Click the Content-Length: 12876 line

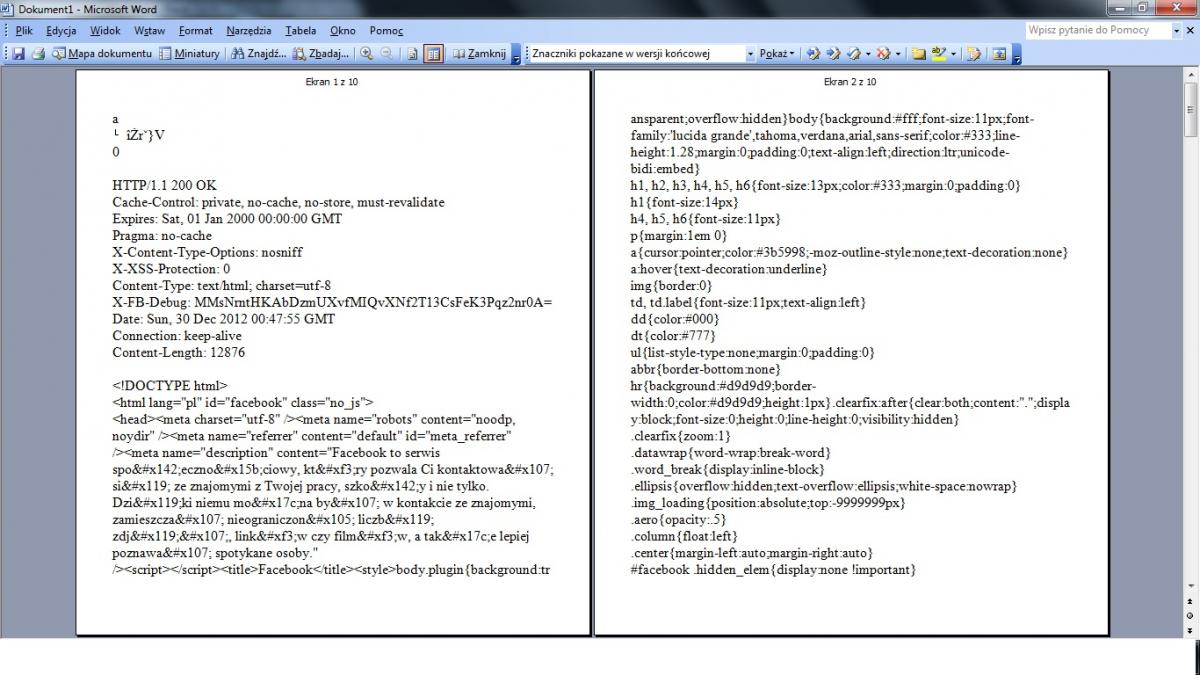point(179,353)
